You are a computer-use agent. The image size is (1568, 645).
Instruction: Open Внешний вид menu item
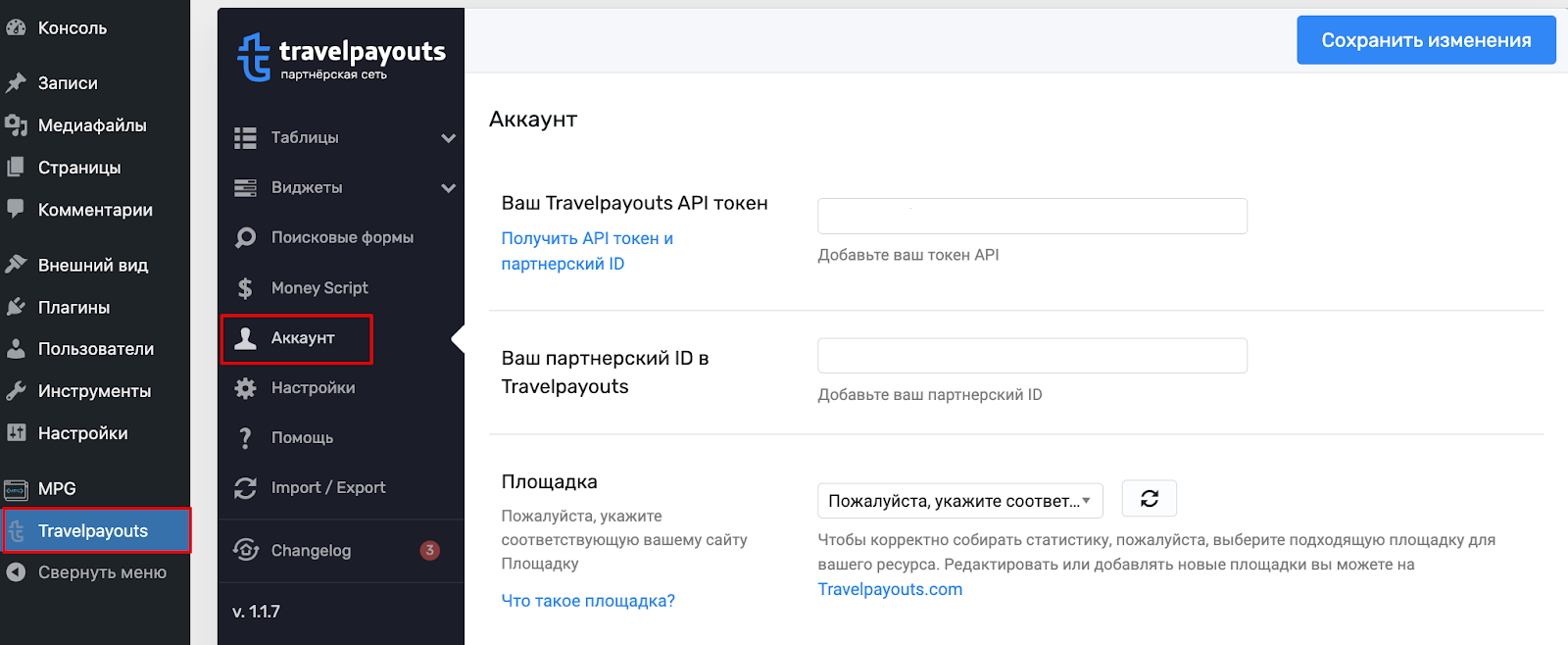[95, 265]
